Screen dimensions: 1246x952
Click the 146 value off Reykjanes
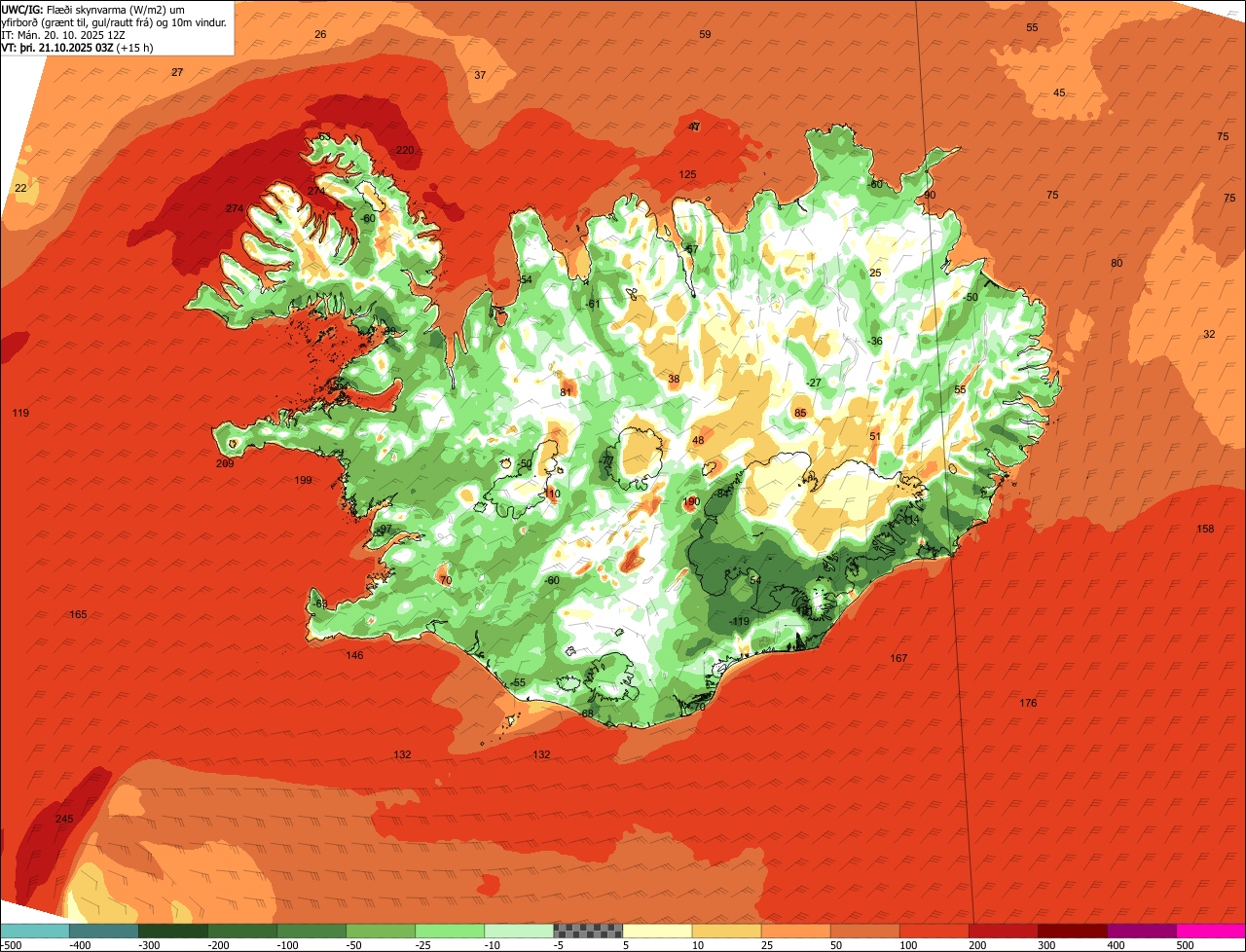coord(354,655)
